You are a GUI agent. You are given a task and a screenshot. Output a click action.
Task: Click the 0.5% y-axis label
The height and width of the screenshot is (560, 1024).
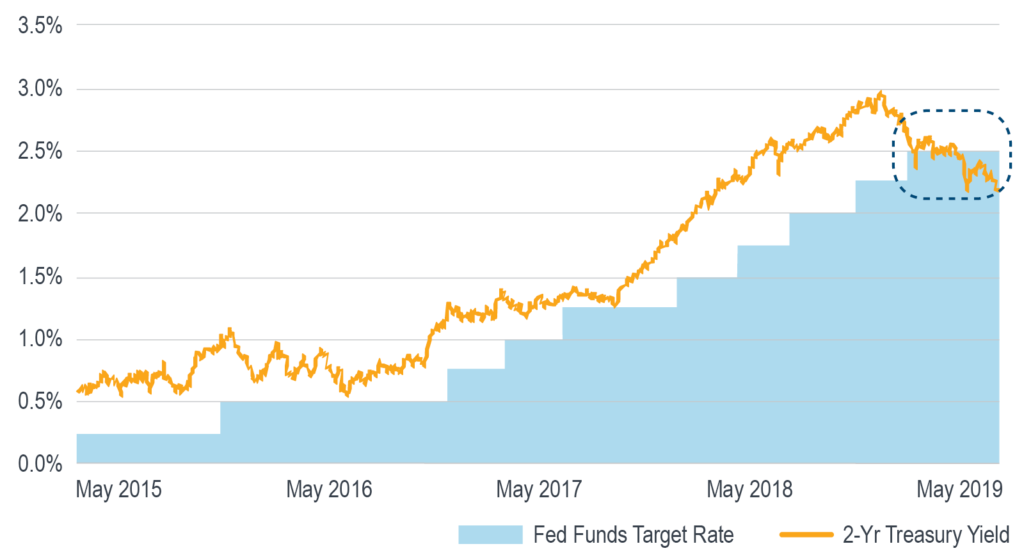coord(40,402)
